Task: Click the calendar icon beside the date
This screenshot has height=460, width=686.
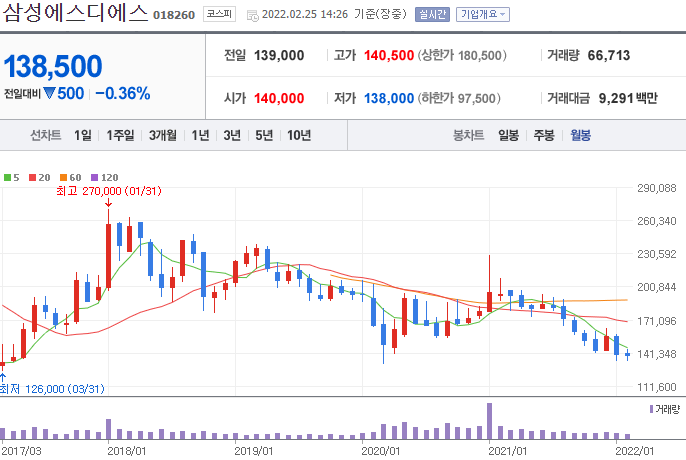Action: click(253, 16)
